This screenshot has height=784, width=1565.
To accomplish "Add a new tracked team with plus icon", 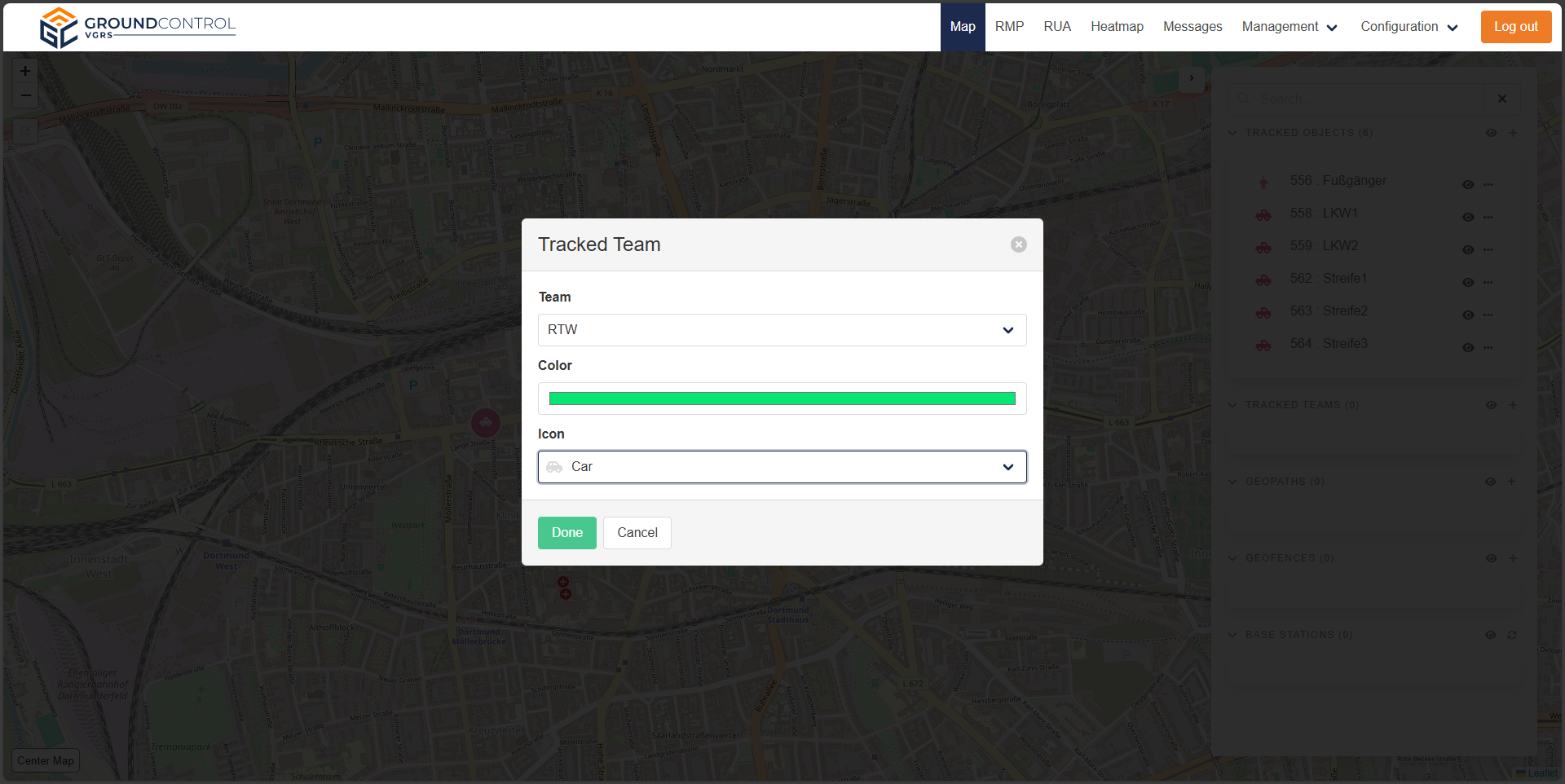I will click(x=1513, y=405).
